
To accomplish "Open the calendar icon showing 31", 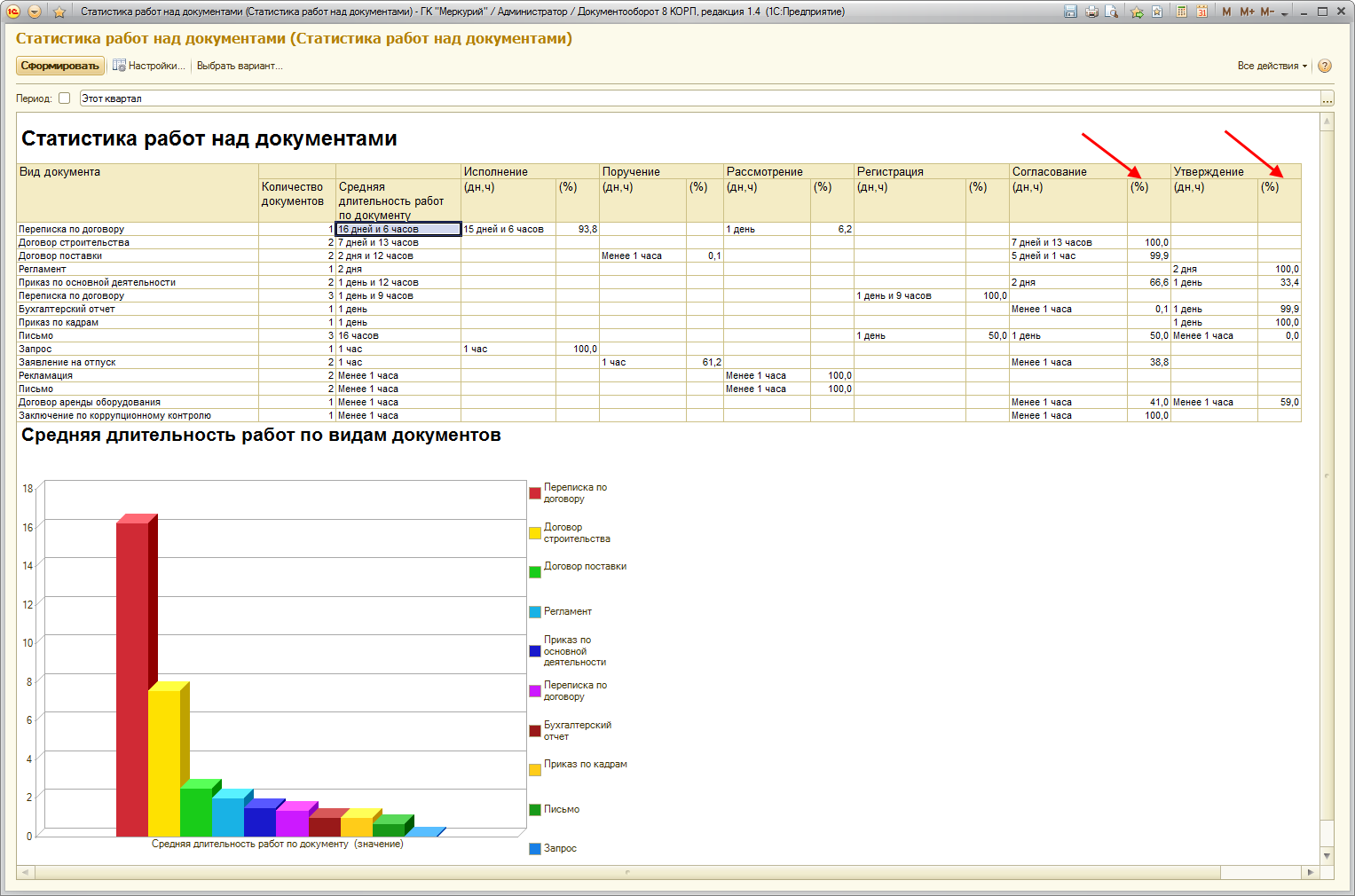I will click(1201, 12).
